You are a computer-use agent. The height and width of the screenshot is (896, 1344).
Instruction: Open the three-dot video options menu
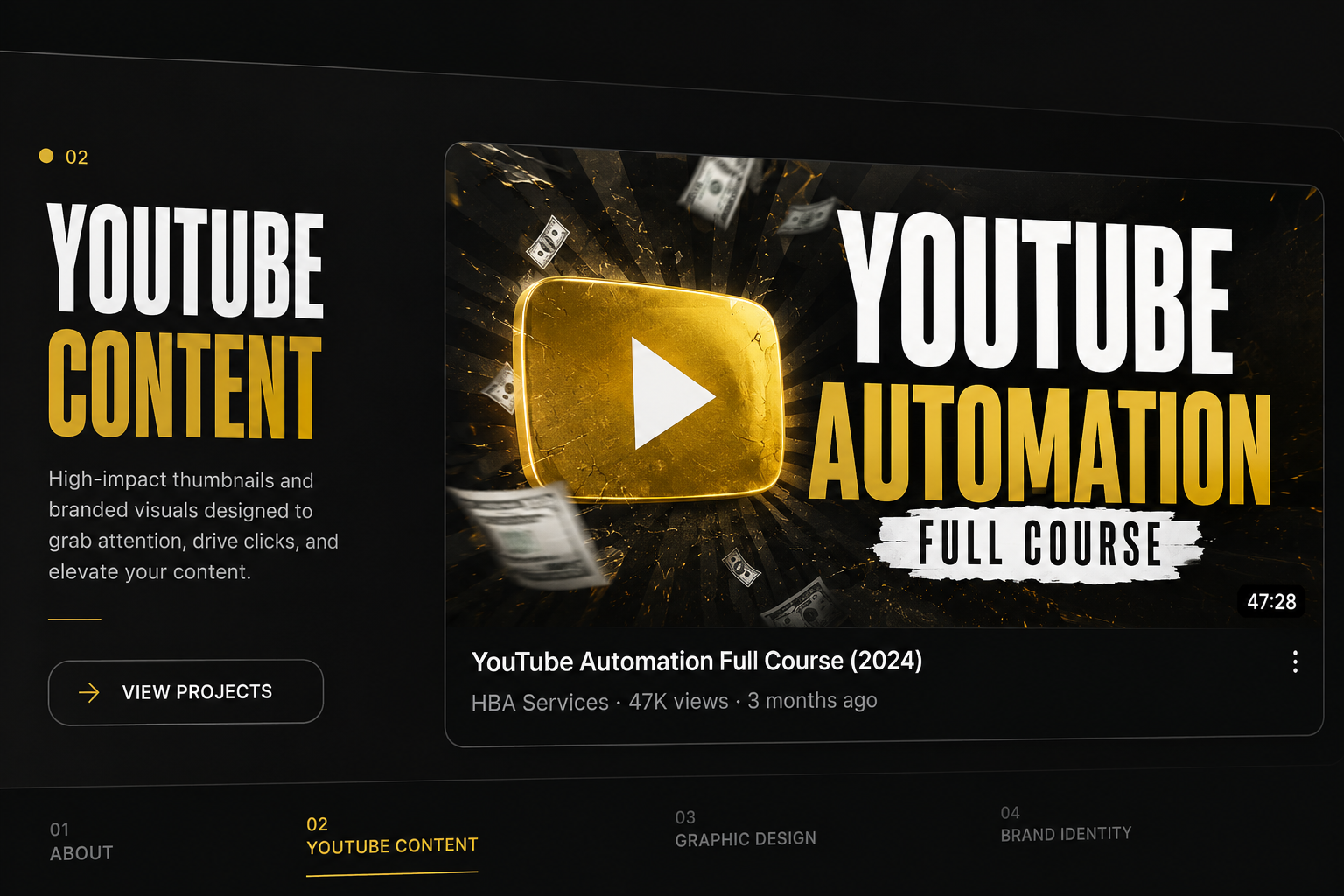(x=1295, y=661)
